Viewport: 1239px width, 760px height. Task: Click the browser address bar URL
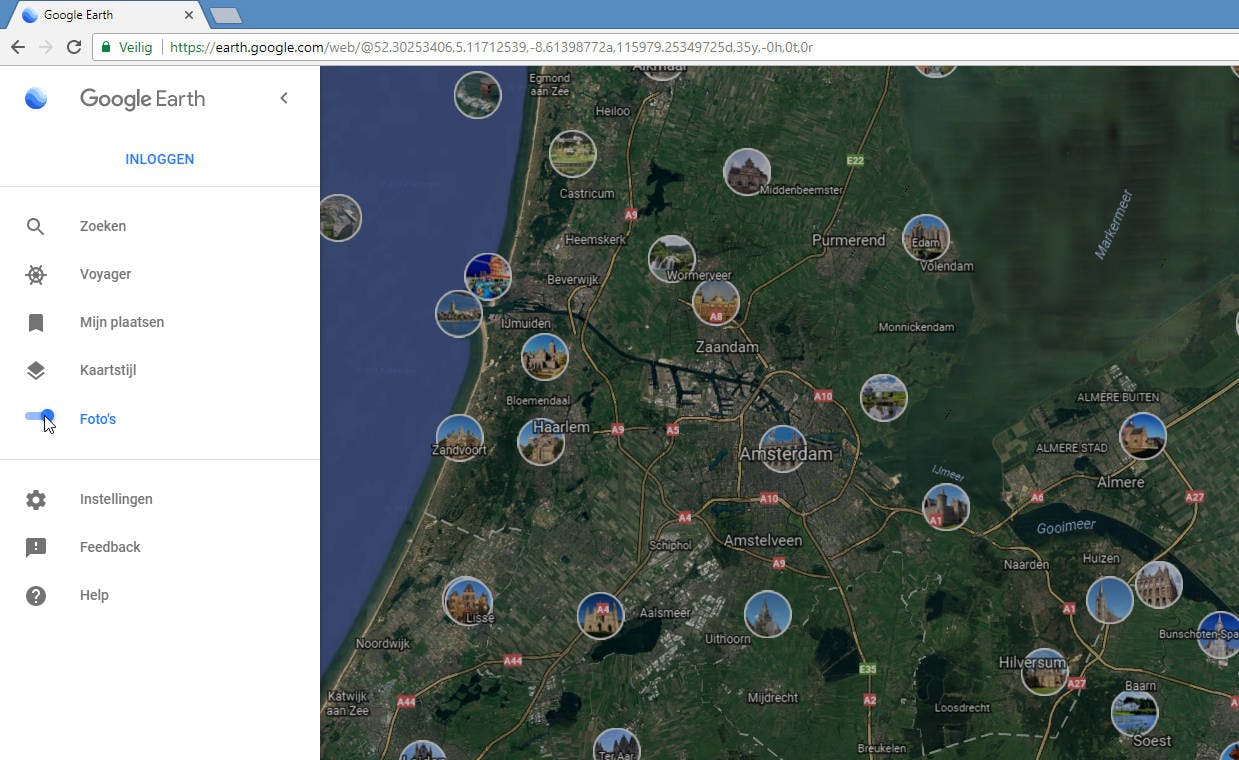click(x=490, y=47)
